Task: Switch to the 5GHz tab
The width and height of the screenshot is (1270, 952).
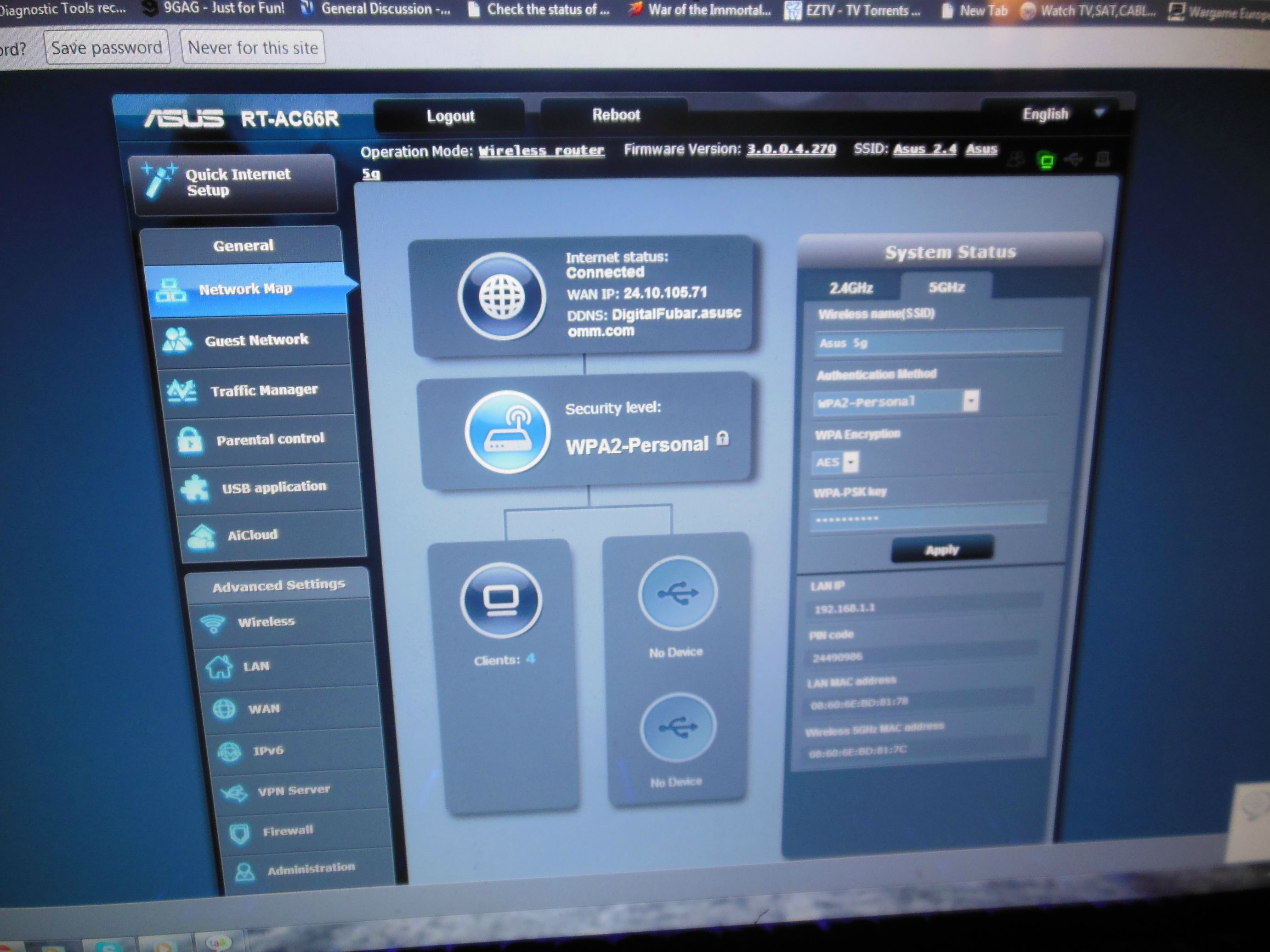Action: [x=946, y=287]
